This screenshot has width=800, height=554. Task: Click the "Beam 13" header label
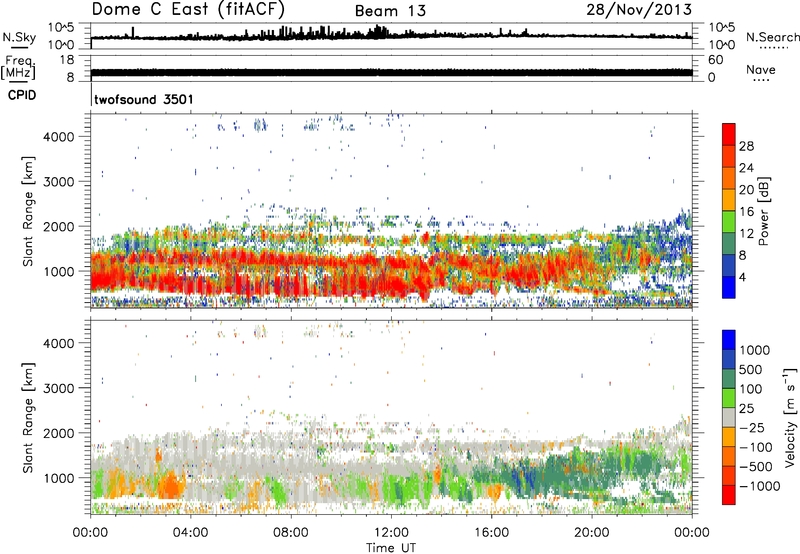390,11
